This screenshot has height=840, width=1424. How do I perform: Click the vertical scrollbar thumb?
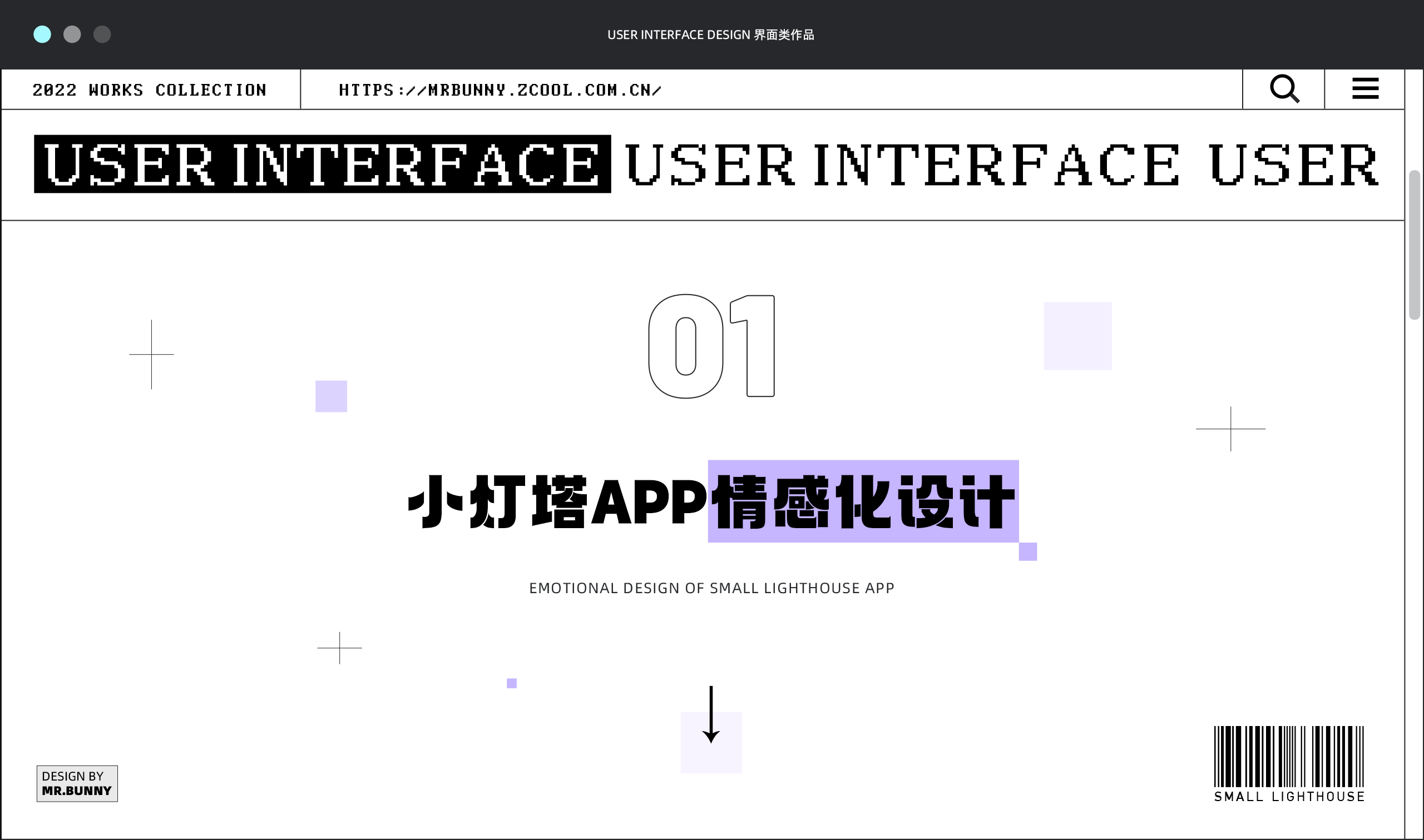1415,245
